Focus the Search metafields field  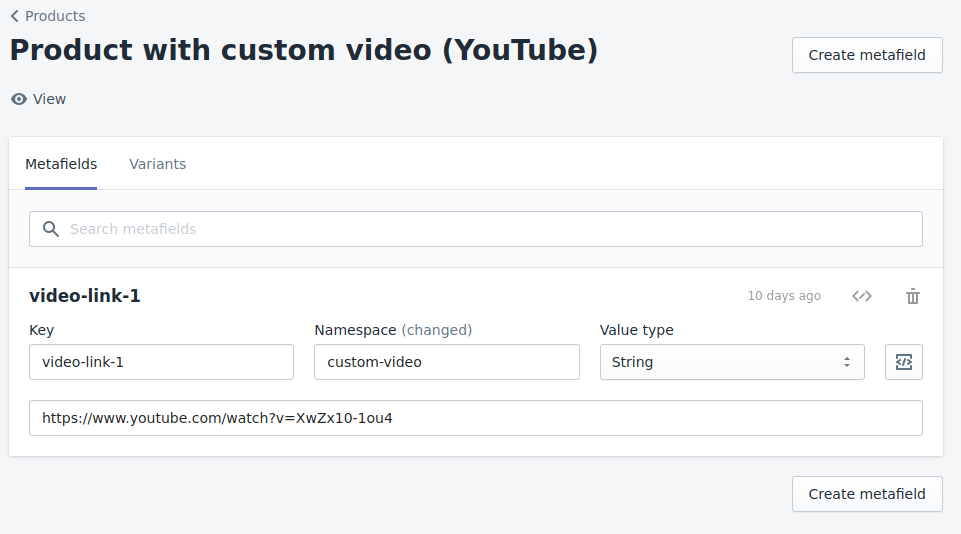coord(476,229)
